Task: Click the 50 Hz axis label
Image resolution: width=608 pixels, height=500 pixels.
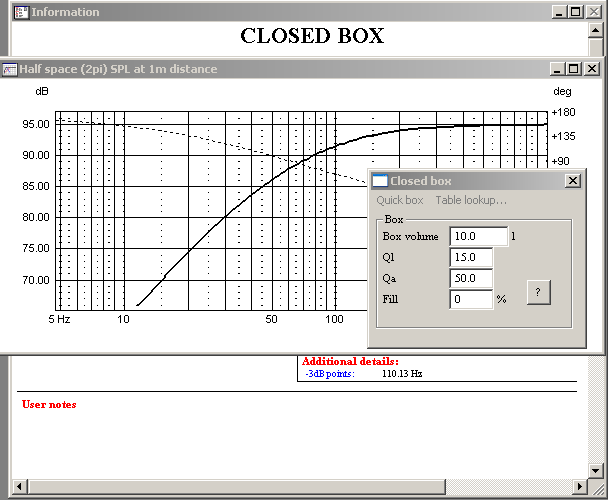Action: pos(271,319)
